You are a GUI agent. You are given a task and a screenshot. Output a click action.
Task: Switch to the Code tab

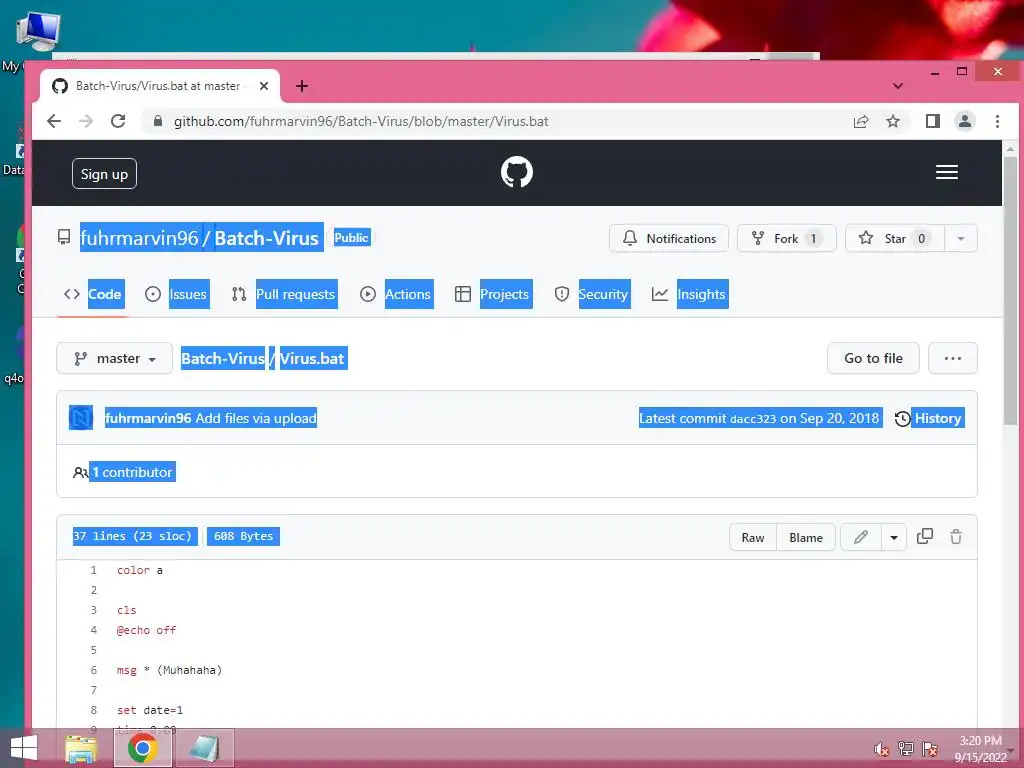coord(93,295)
